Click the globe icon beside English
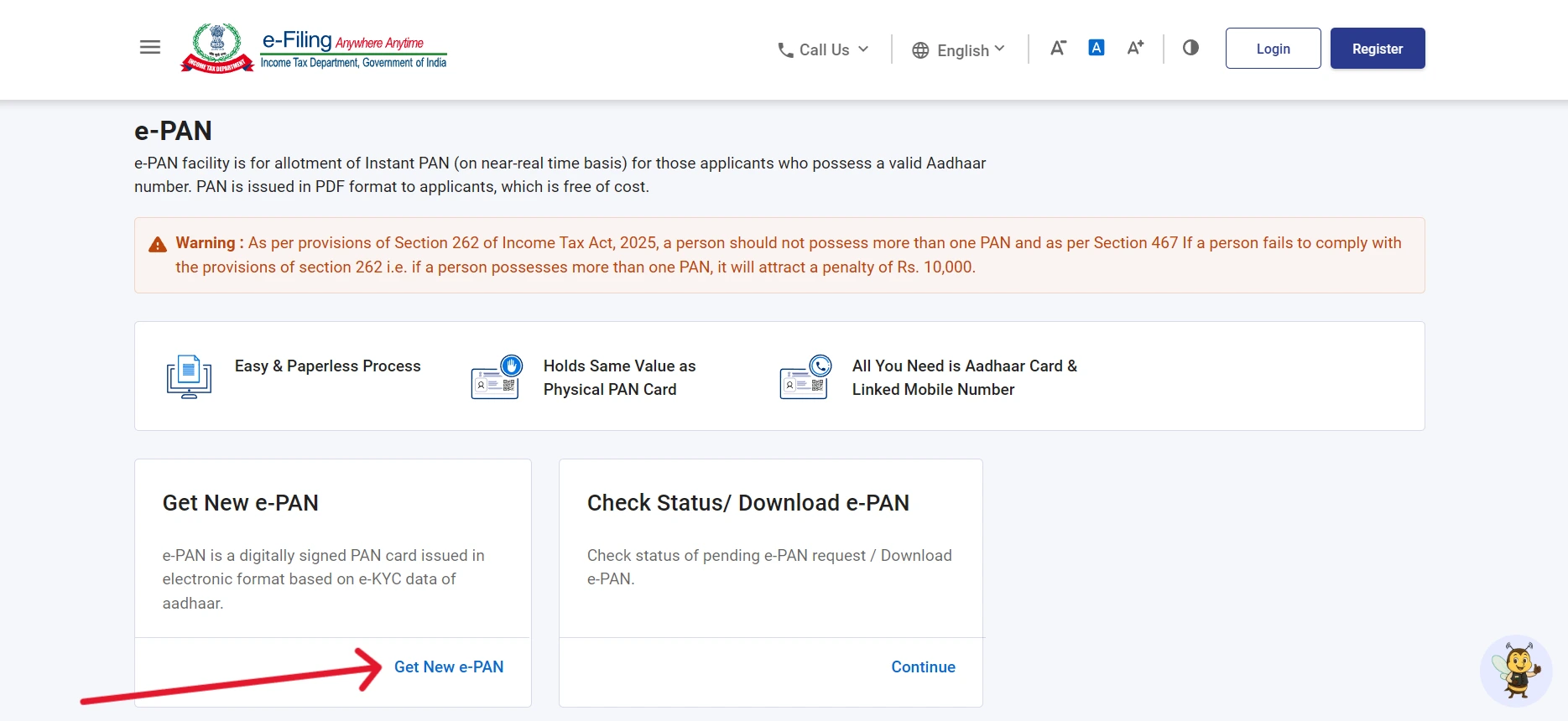 tap(920, 50)
